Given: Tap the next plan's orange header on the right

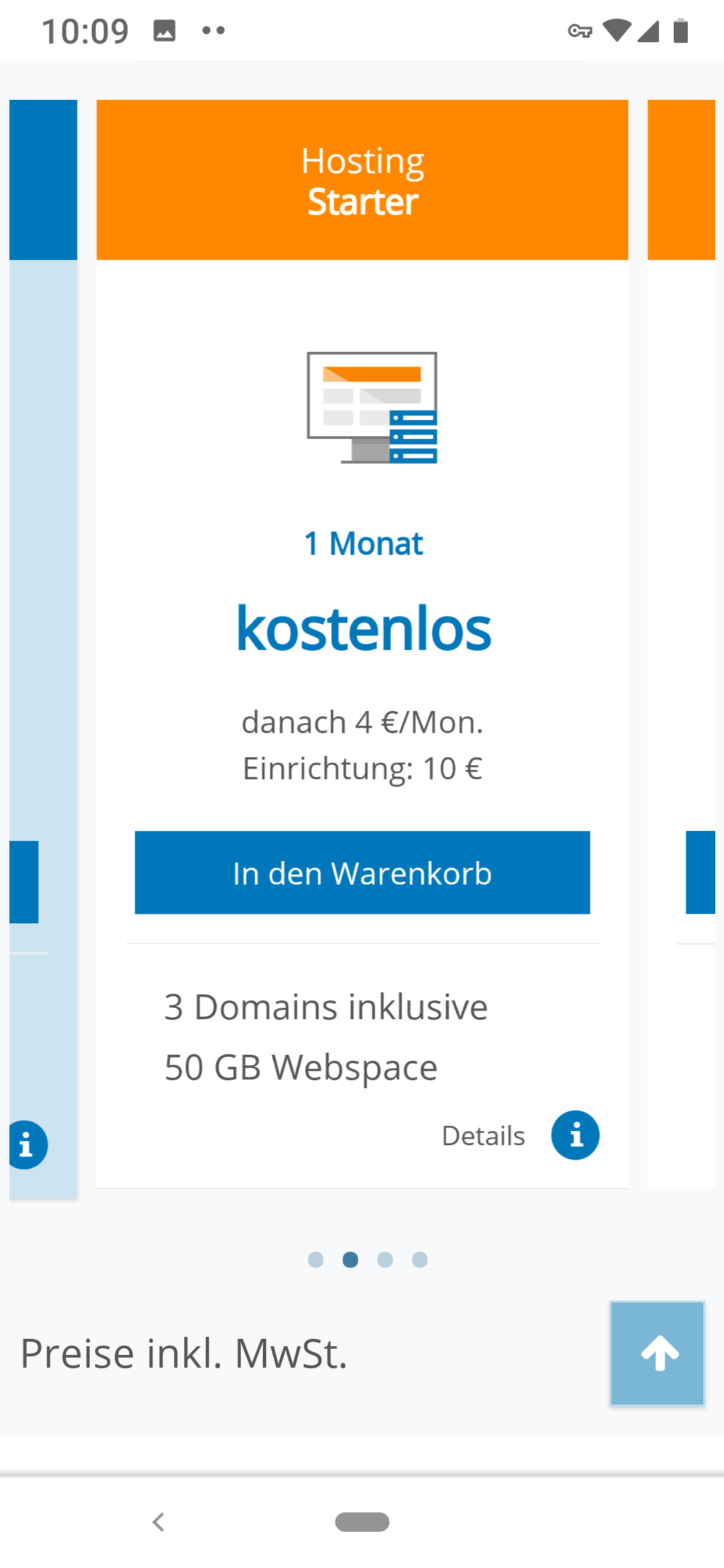Looking at the screenshot, I should pyautogui.click(x=681, y=180).
